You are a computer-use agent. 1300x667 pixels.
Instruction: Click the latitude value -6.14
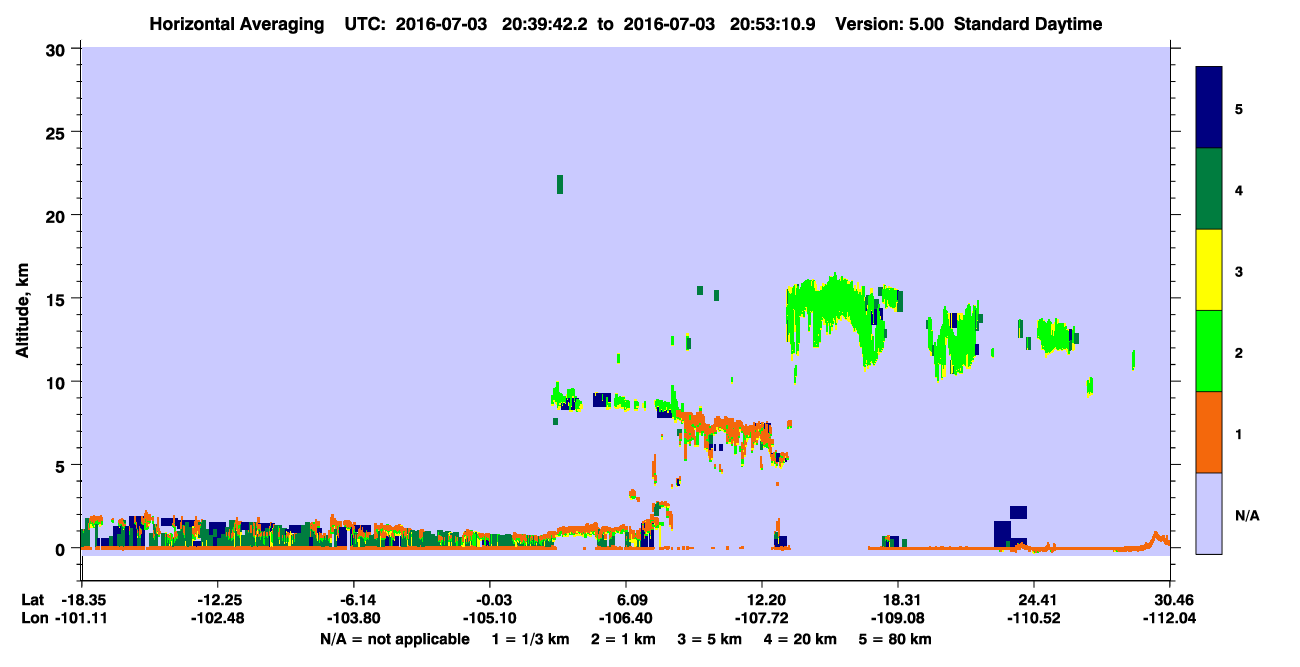tap(353, 600)
